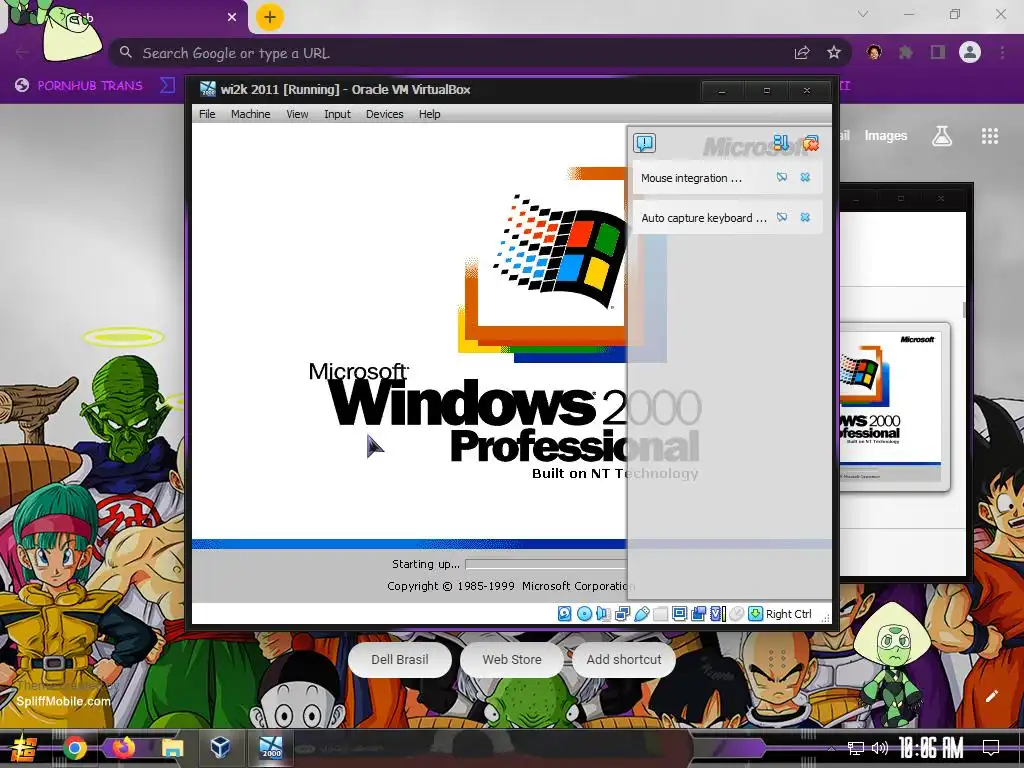Open the Search Labs flask icon
The image size is (1024, 768).
(942, 136)
